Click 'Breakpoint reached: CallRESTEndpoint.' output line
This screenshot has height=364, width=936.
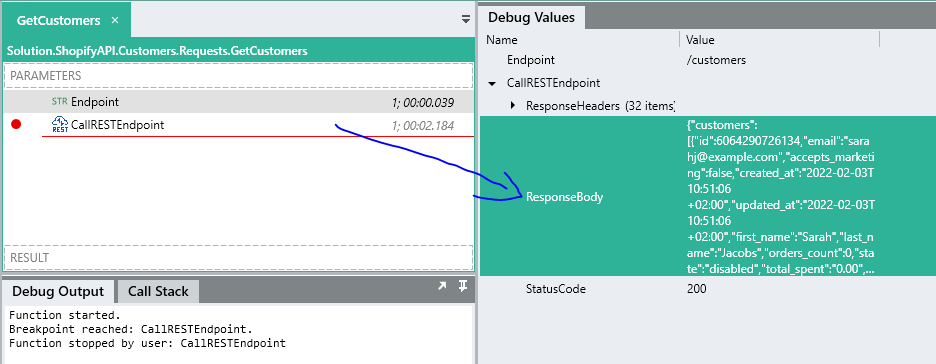pyautogui.click(x=131, y=329)
